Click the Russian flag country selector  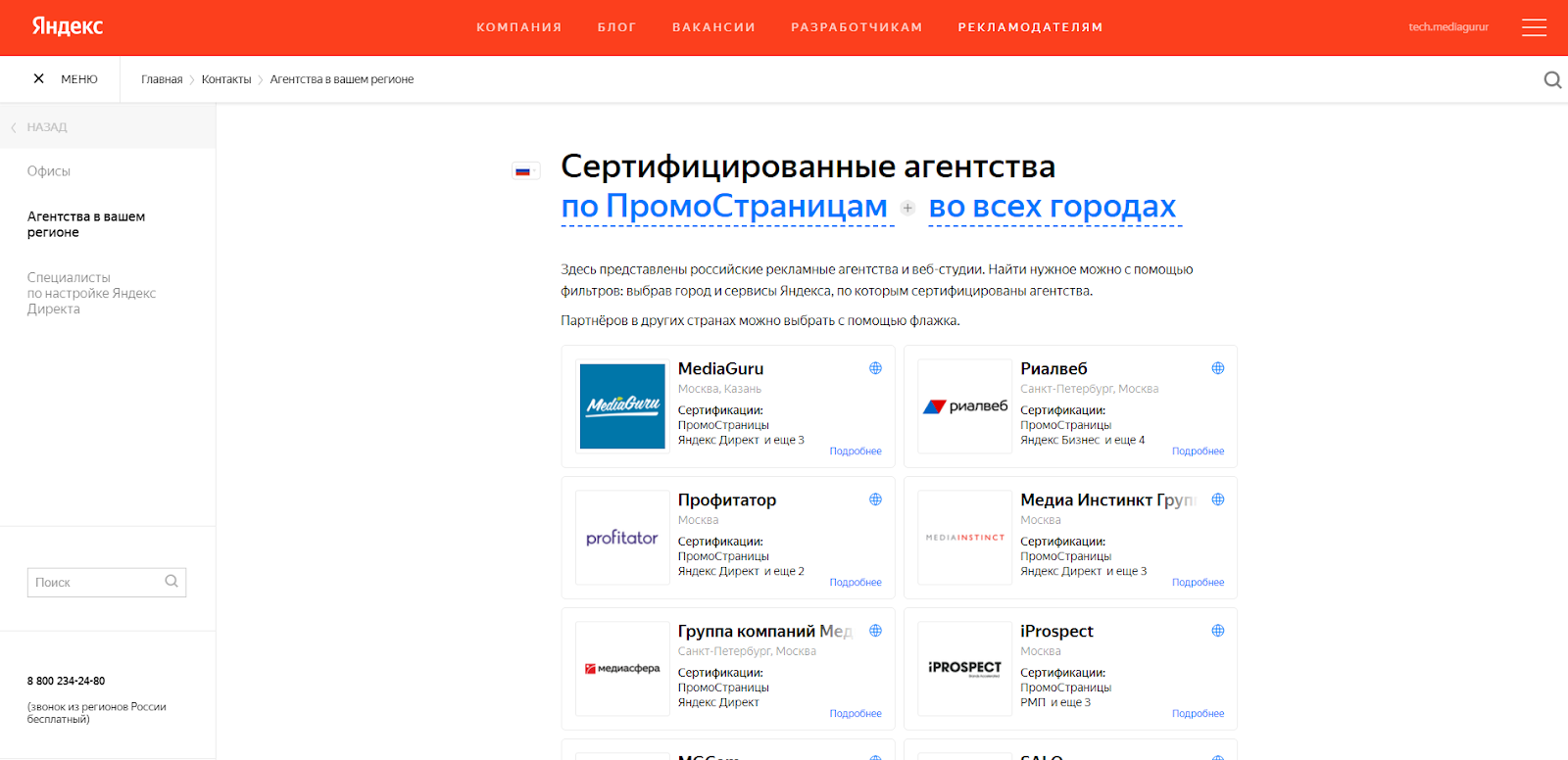[523, 171]
